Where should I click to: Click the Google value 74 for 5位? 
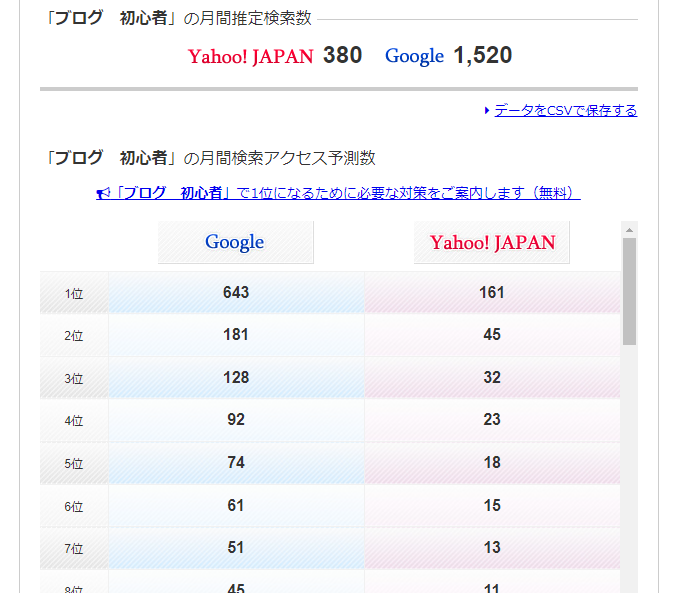click(236, 462)
